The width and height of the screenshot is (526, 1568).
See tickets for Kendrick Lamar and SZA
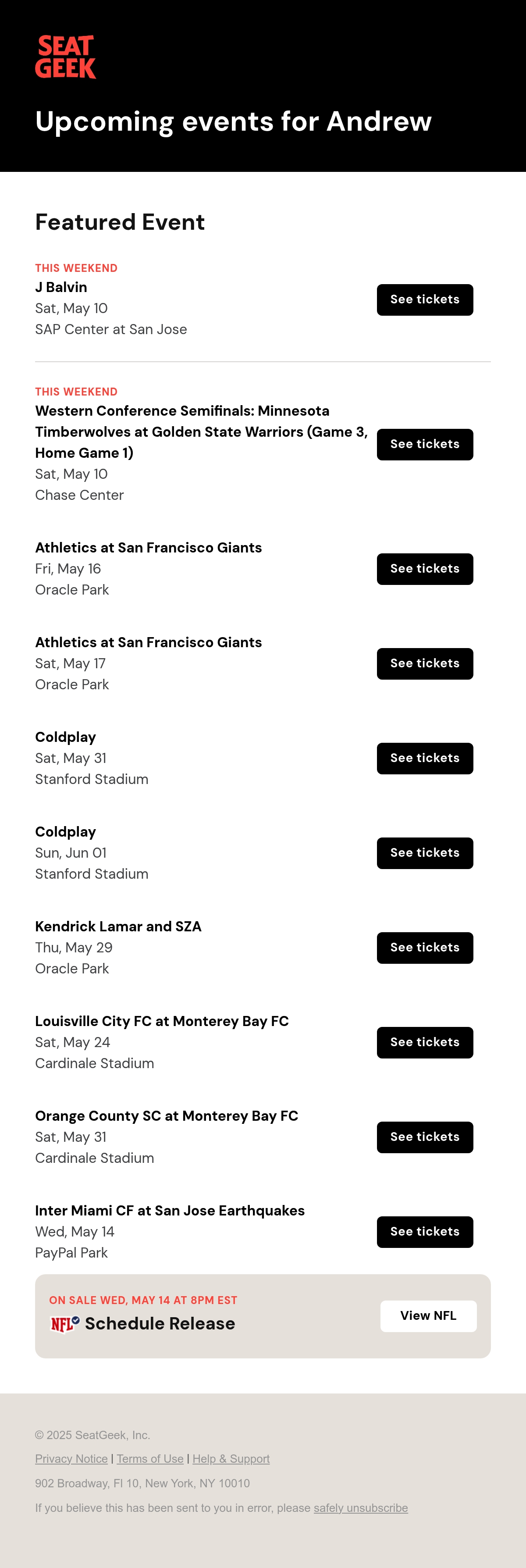click(x=425, y=948)
